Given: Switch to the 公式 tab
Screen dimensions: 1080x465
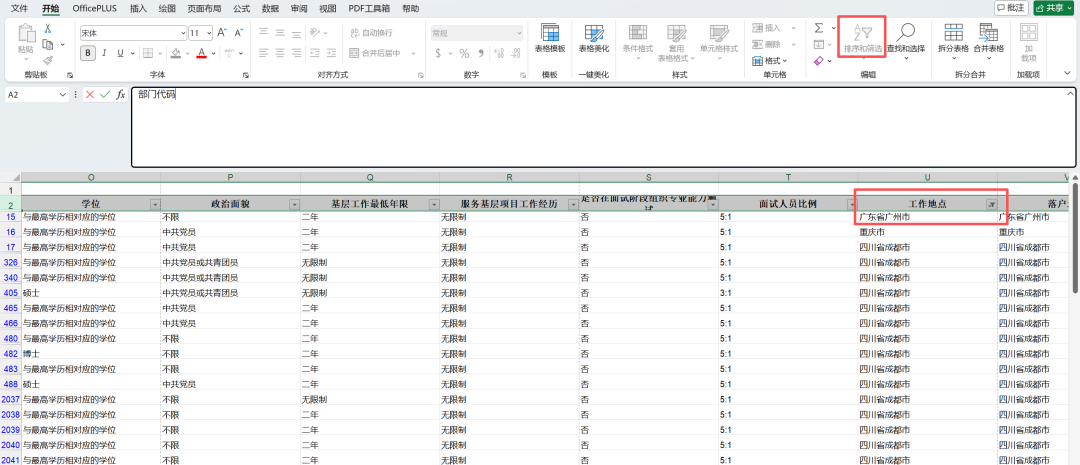Looking at the screenshot, I should pyautogui.click(x=241, y=8).
